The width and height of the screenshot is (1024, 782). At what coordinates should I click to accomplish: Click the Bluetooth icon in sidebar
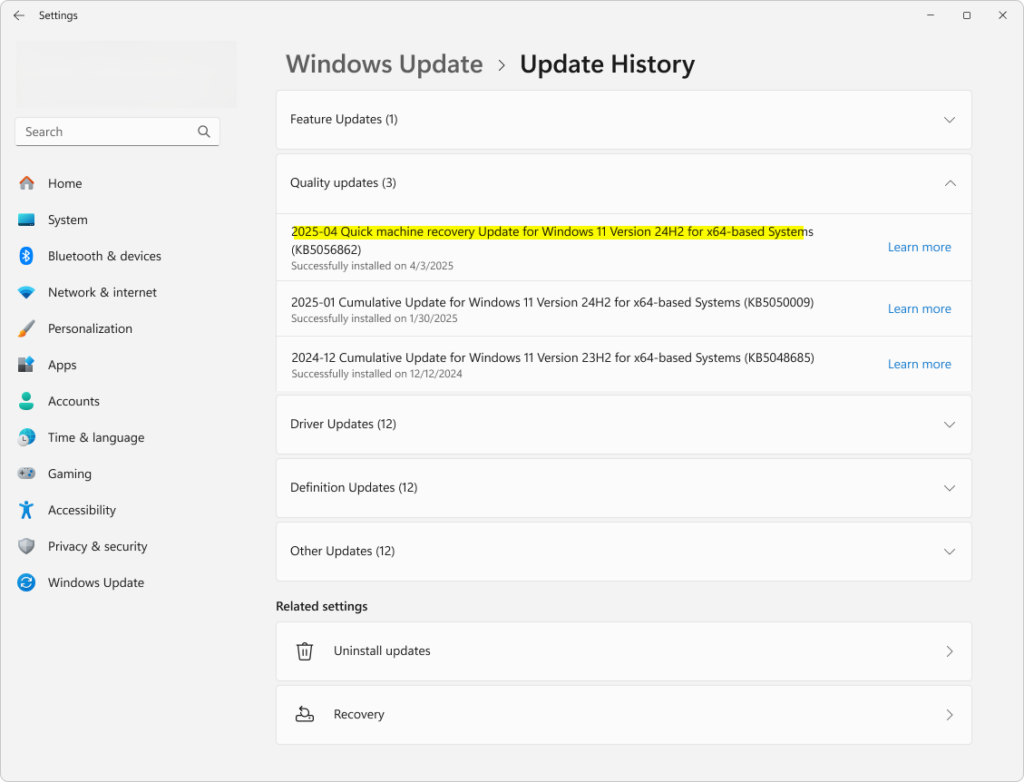click(x=26, y=256)
